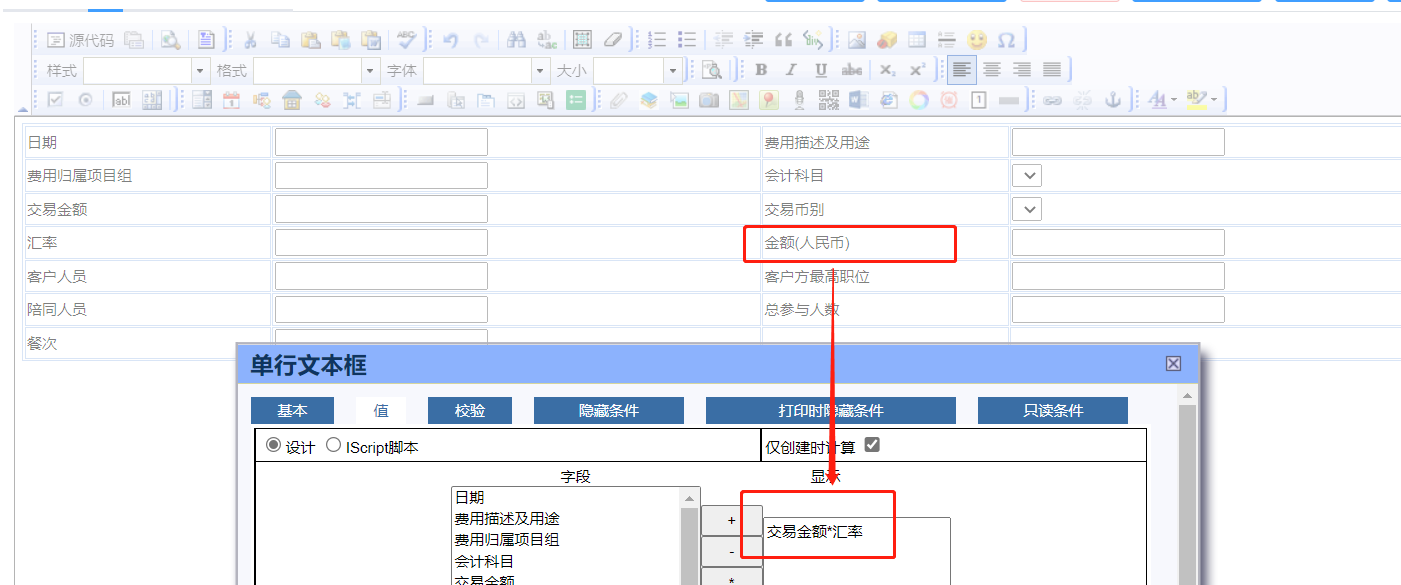Click the minus operator button

732,551
